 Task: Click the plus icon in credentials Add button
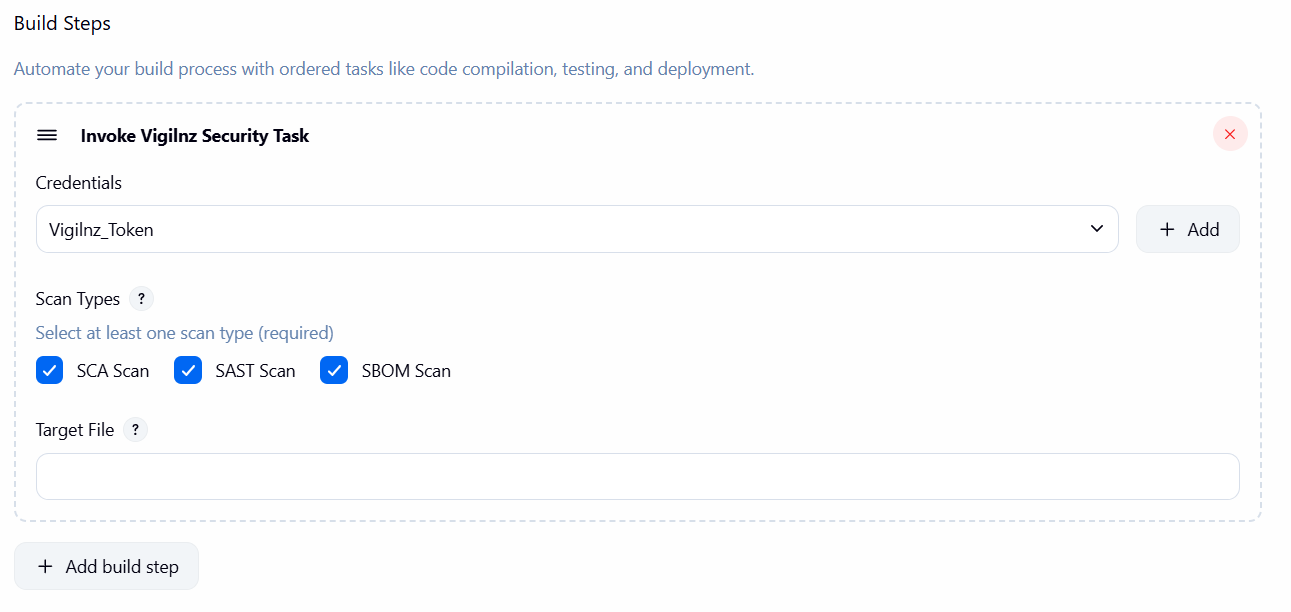coord(1166,229)
